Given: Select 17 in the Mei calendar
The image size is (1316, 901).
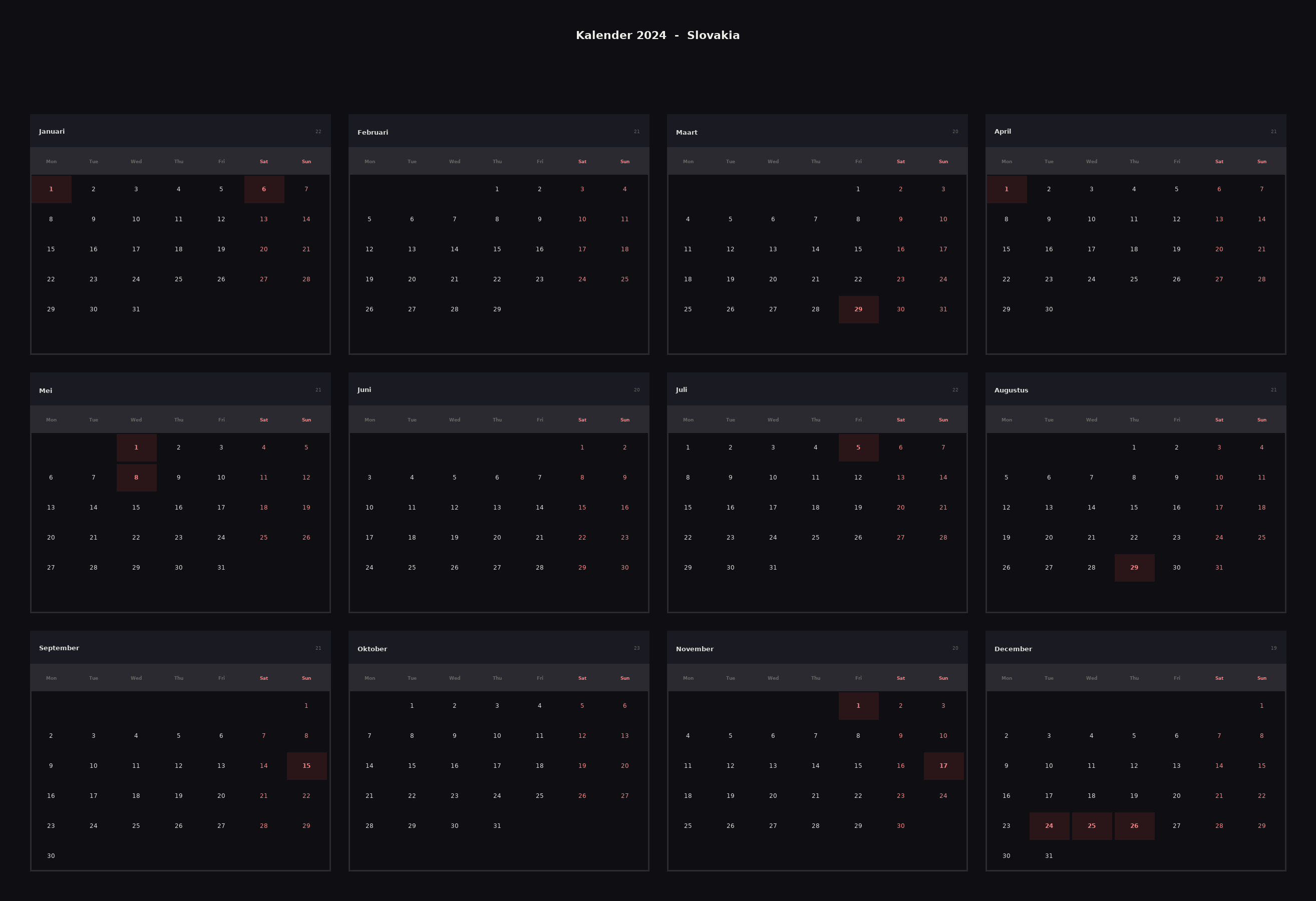Looking at the screenshot, I should (221, 508).
